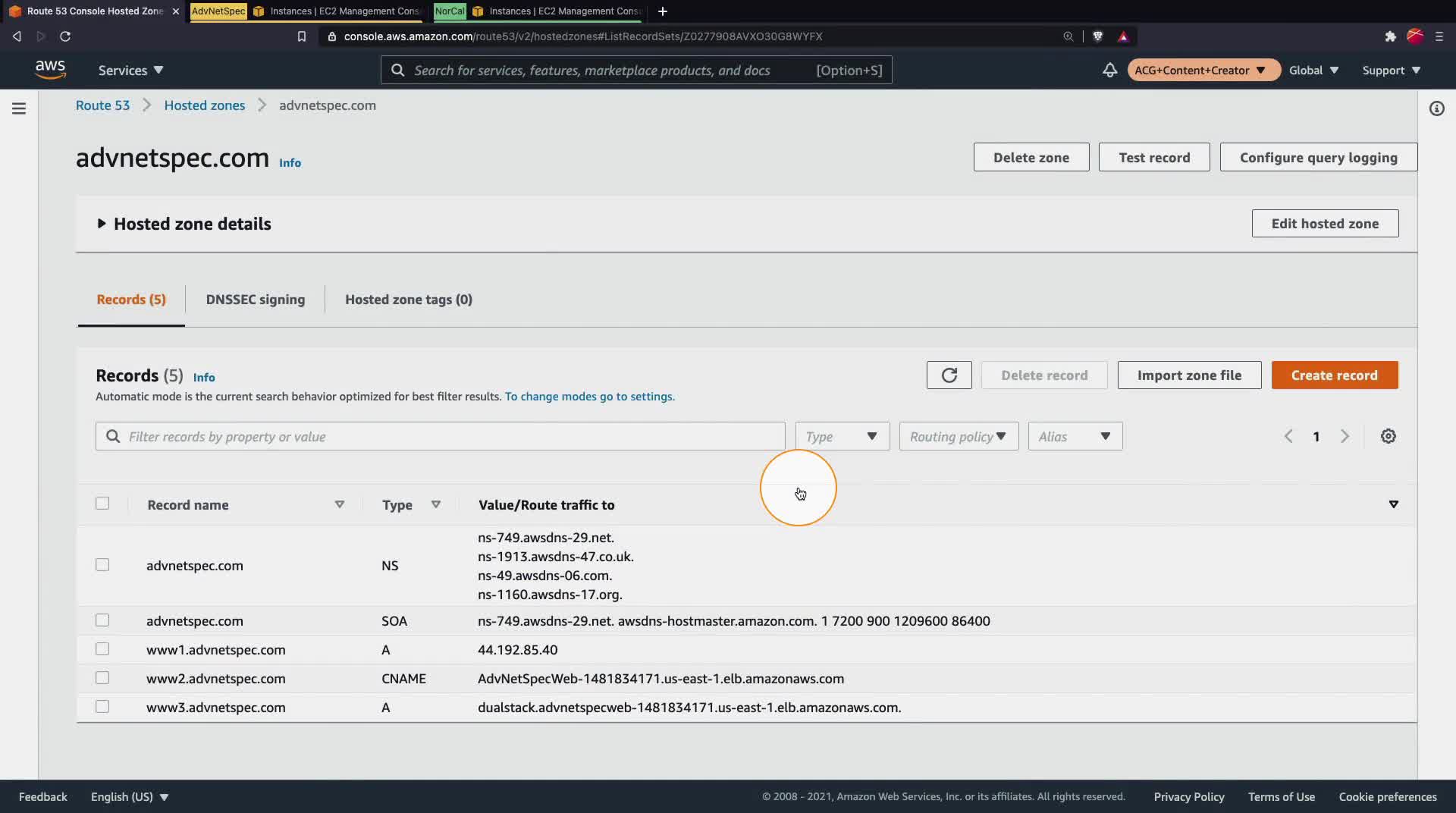Click the AWS logo home icon
Viewport: 1456px width, 813px height.
coord(50,70)
